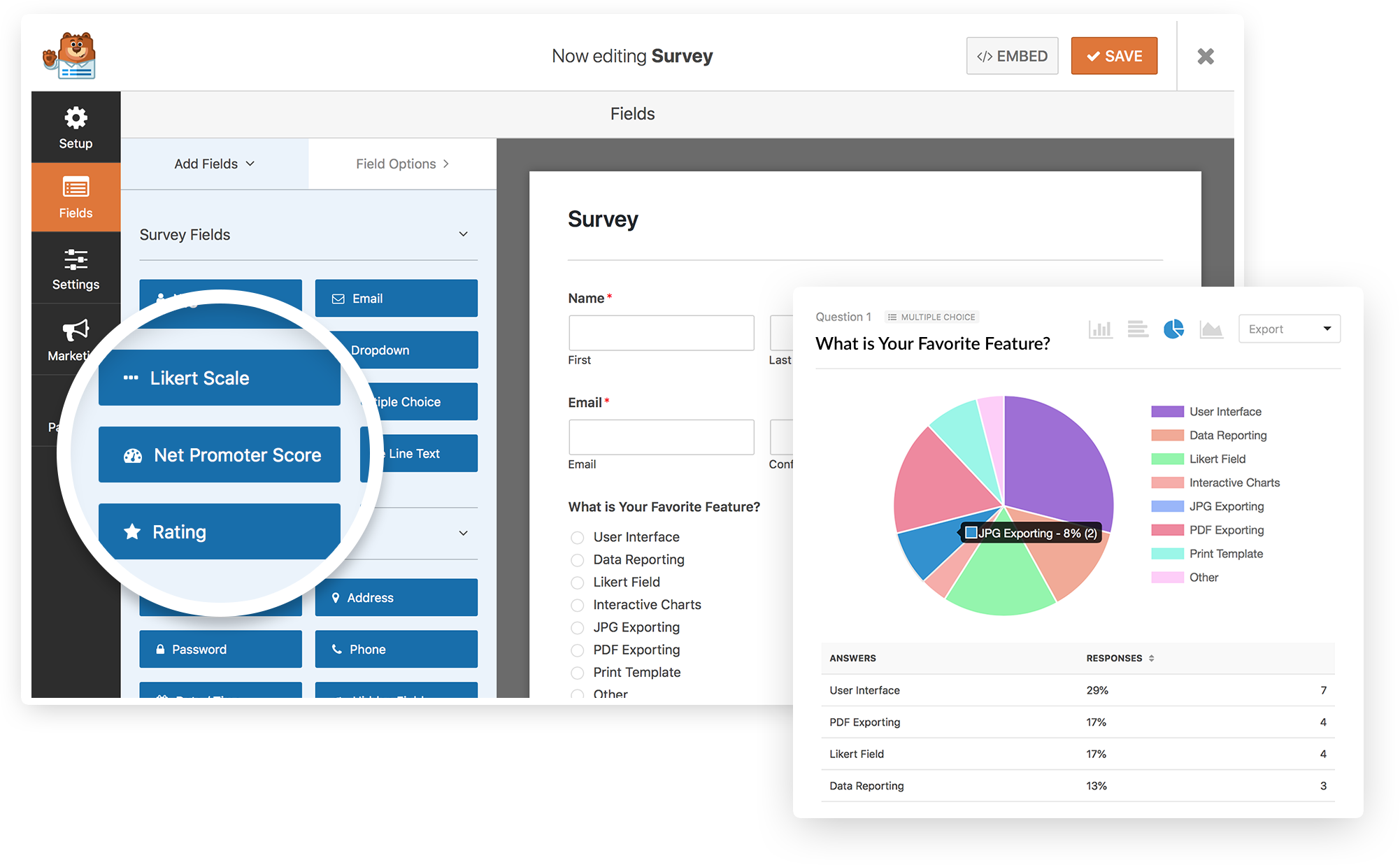Open the Add Fields dropdown
The image size is (1400, 865).
[213, 164]
